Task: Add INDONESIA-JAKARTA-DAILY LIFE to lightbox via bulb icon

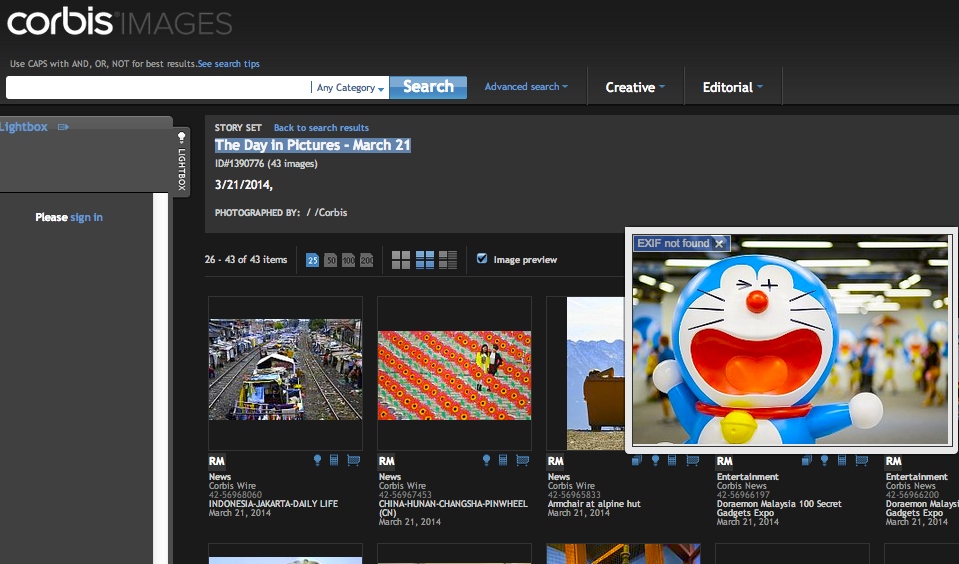Action: (317, 460)
